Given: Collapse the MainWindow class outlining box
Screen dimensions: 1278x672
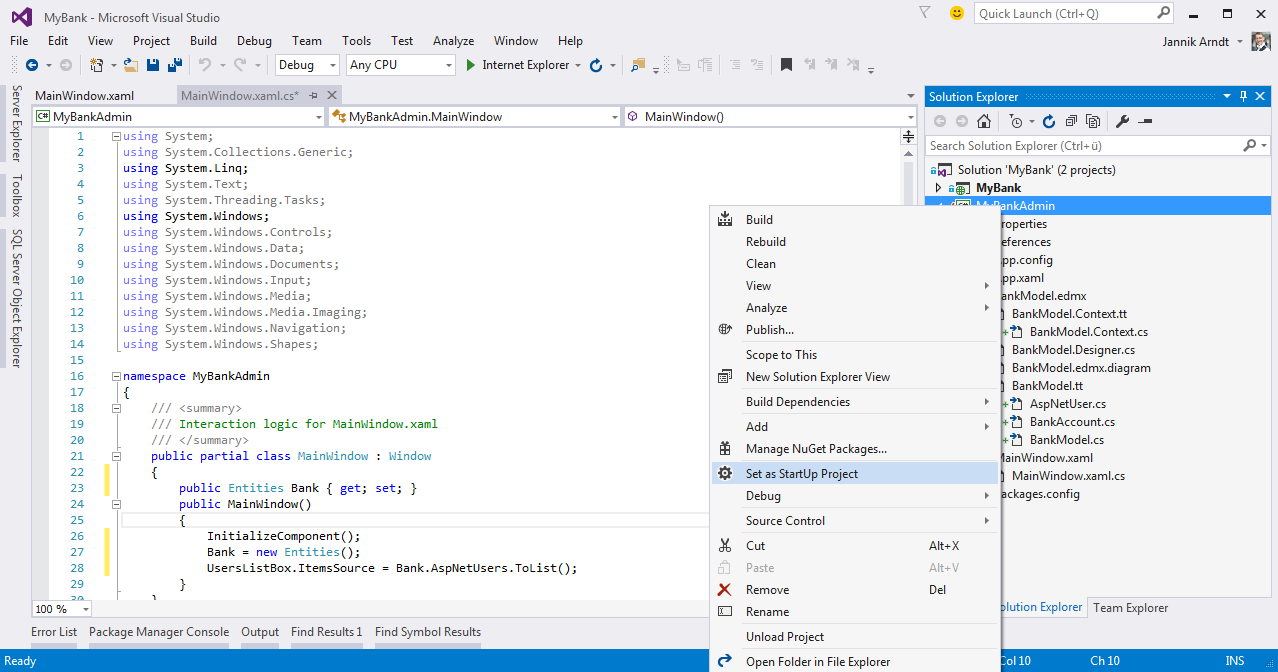Looking at the screenshot, I should (x=116, y=456).
